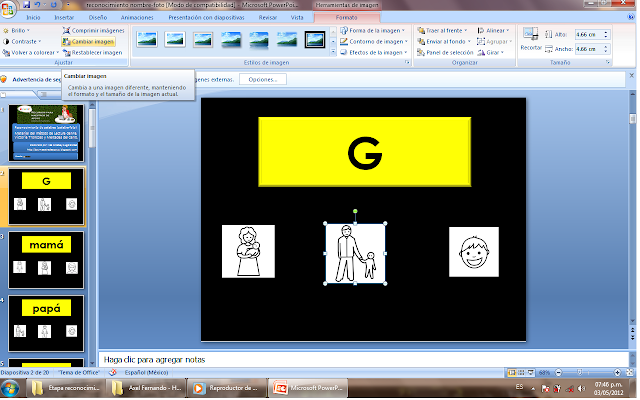Open Axel Fernando folder in taskbar
640x400 pixels.
(x=147, y=388)
